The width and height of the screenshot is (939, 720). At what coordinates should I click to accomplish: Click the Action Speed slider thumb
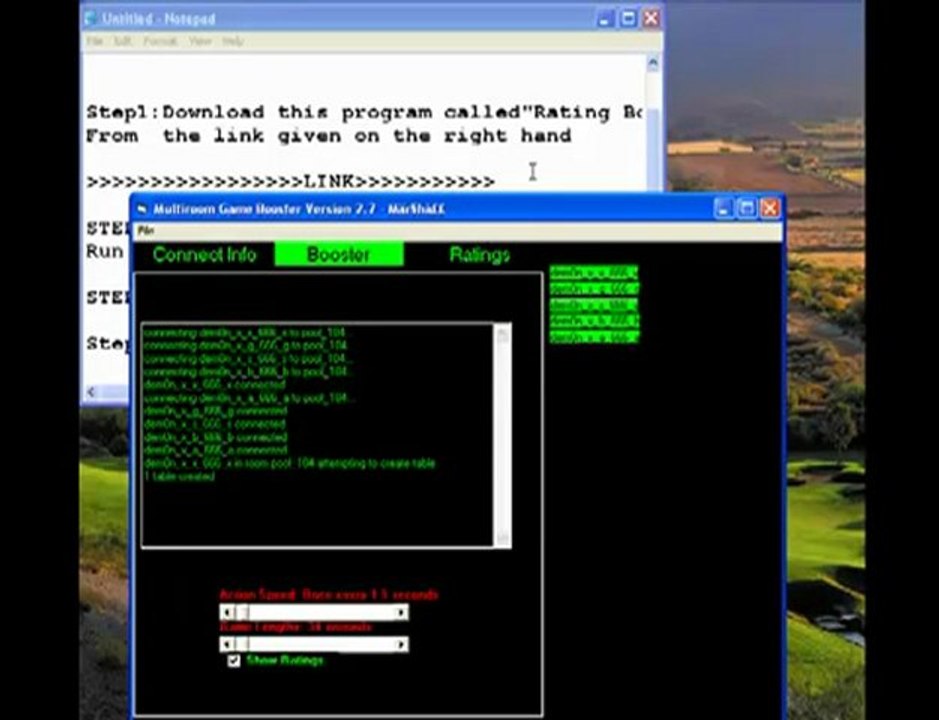tap(241, 612)
